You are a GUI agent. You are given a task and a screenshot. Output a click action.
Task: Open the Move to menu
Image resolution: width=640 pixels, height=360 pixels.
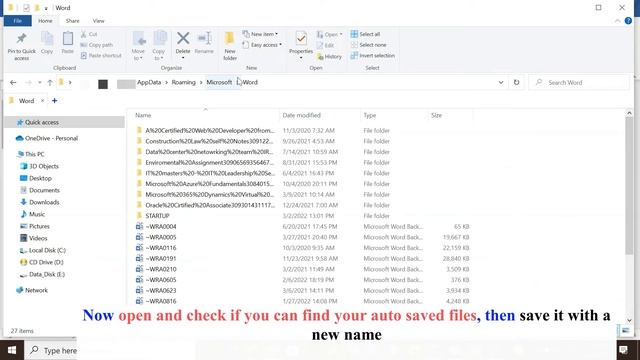[138, 46]
